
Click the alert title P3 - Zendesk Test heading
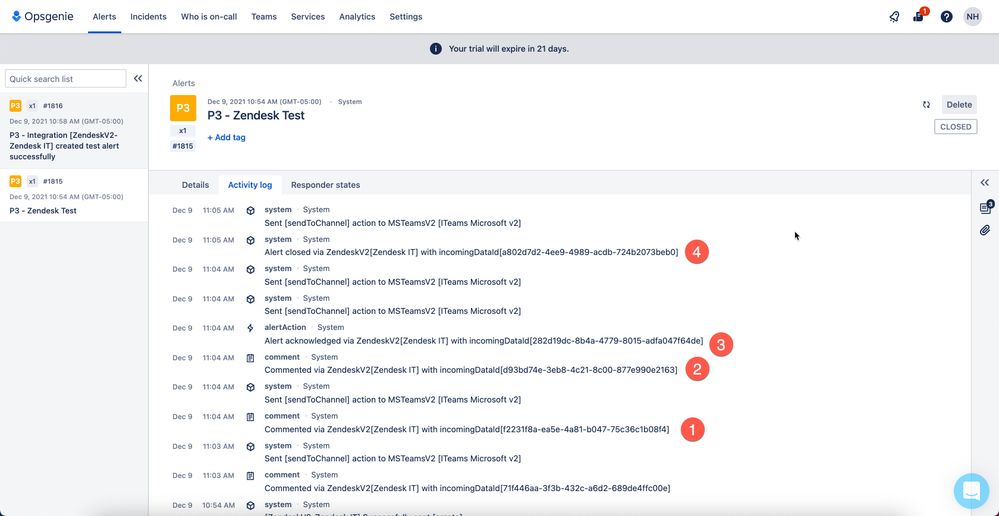(256, 115)
